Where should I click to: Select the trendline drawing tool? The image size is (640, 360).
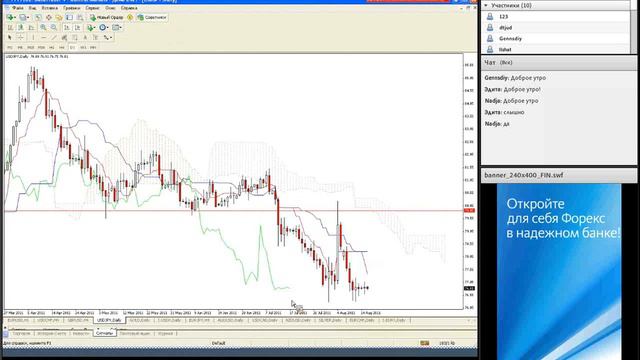click(53, 37)
